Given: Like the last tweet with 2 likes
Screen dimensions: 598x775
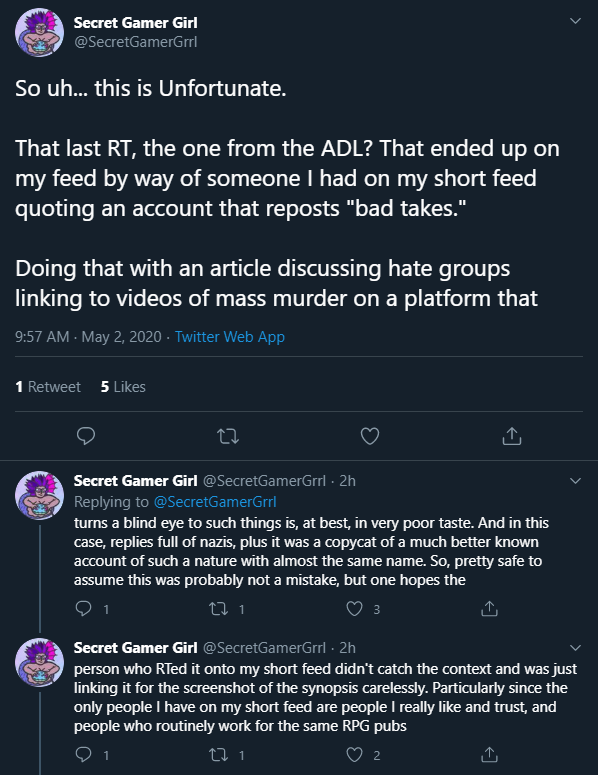Looking at the screenshot, I should pyautogui.click(x=354, y=755).
